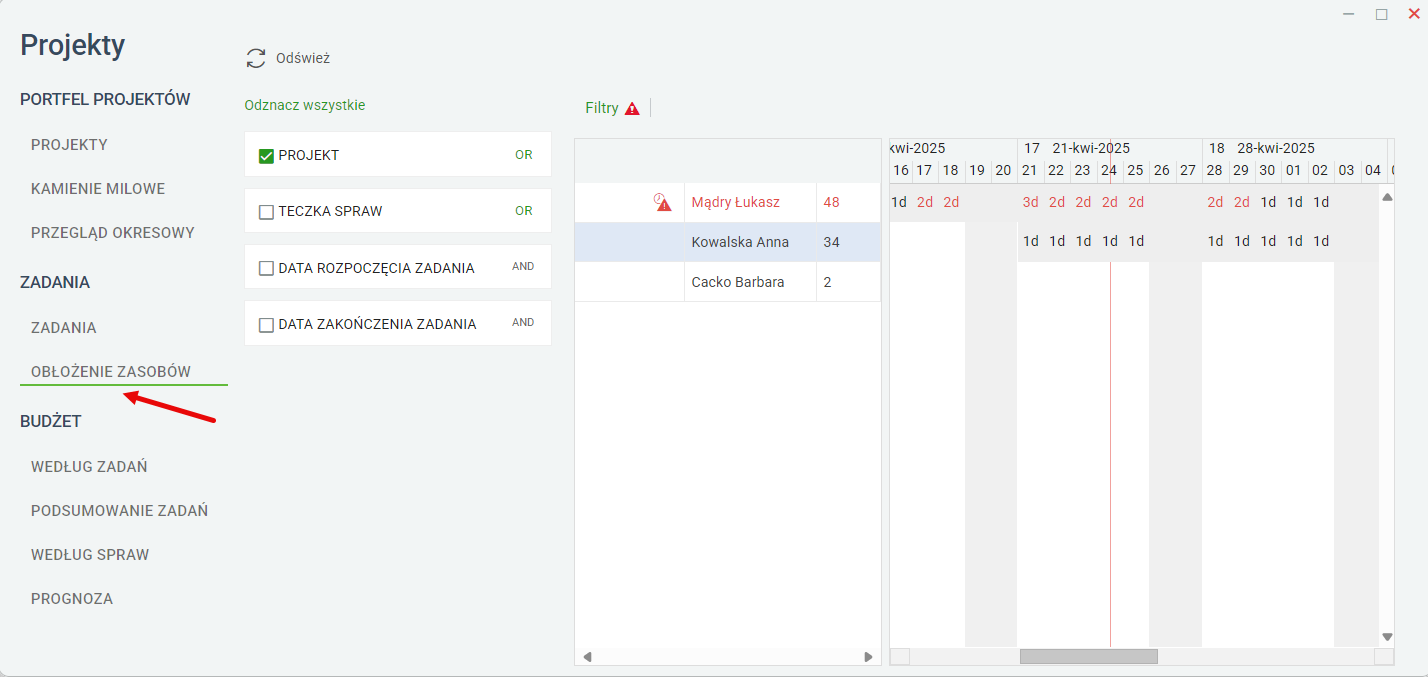This screenshot has height=677, width=1428.
Task: Click the timeline horizontal scrollbar thumb
Action: coord(1088,656)
